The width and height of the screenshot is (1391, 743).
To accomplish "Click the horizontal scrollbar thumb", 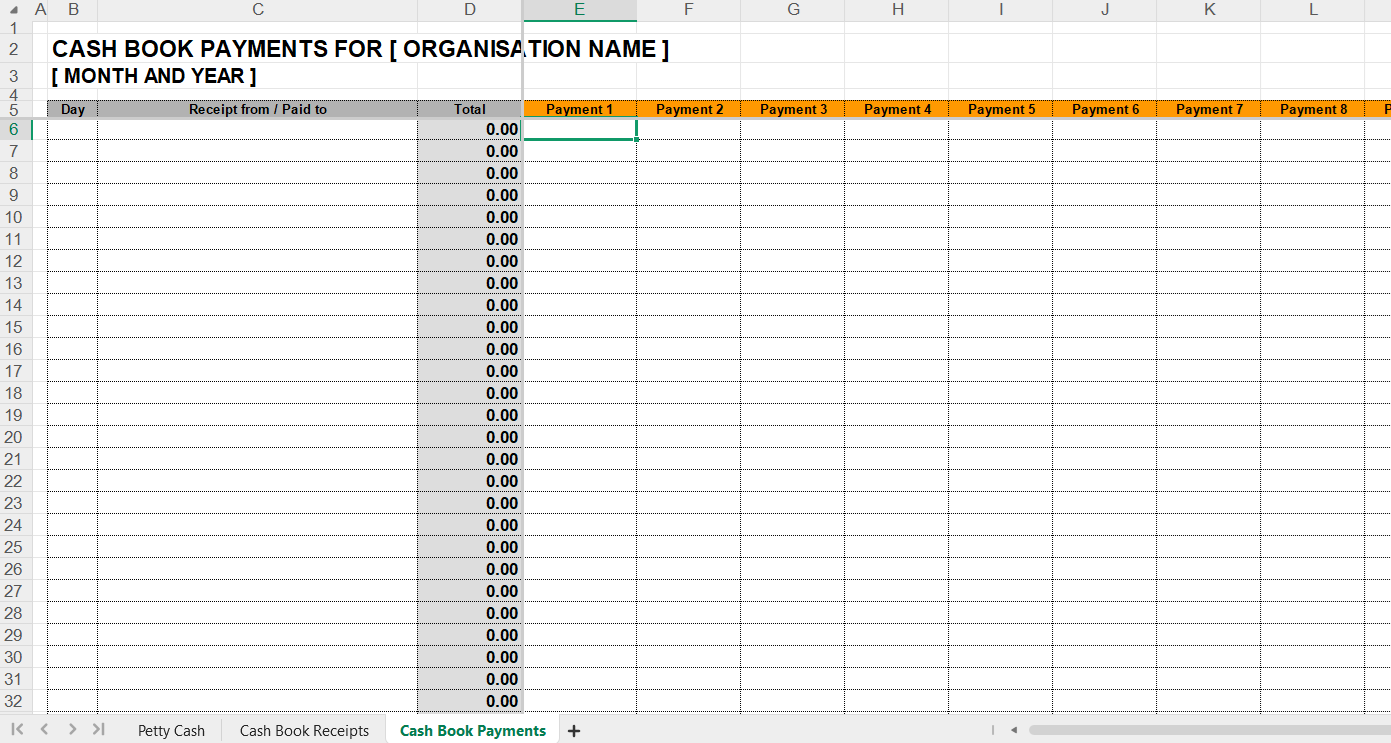I will click(1200, 730).
